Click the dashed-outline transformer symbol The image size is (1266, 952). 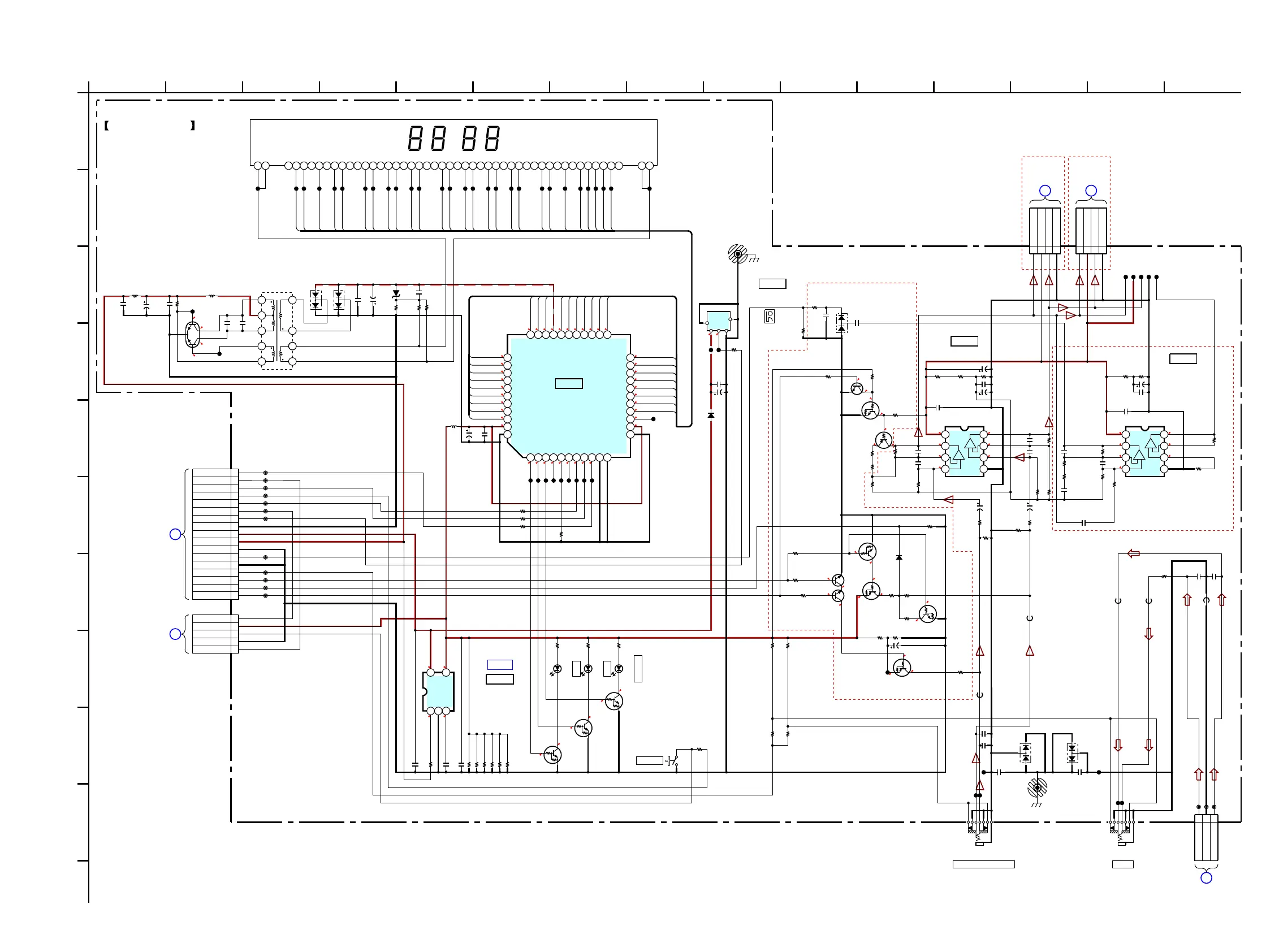pyautogui.click(x=277, y=331)
